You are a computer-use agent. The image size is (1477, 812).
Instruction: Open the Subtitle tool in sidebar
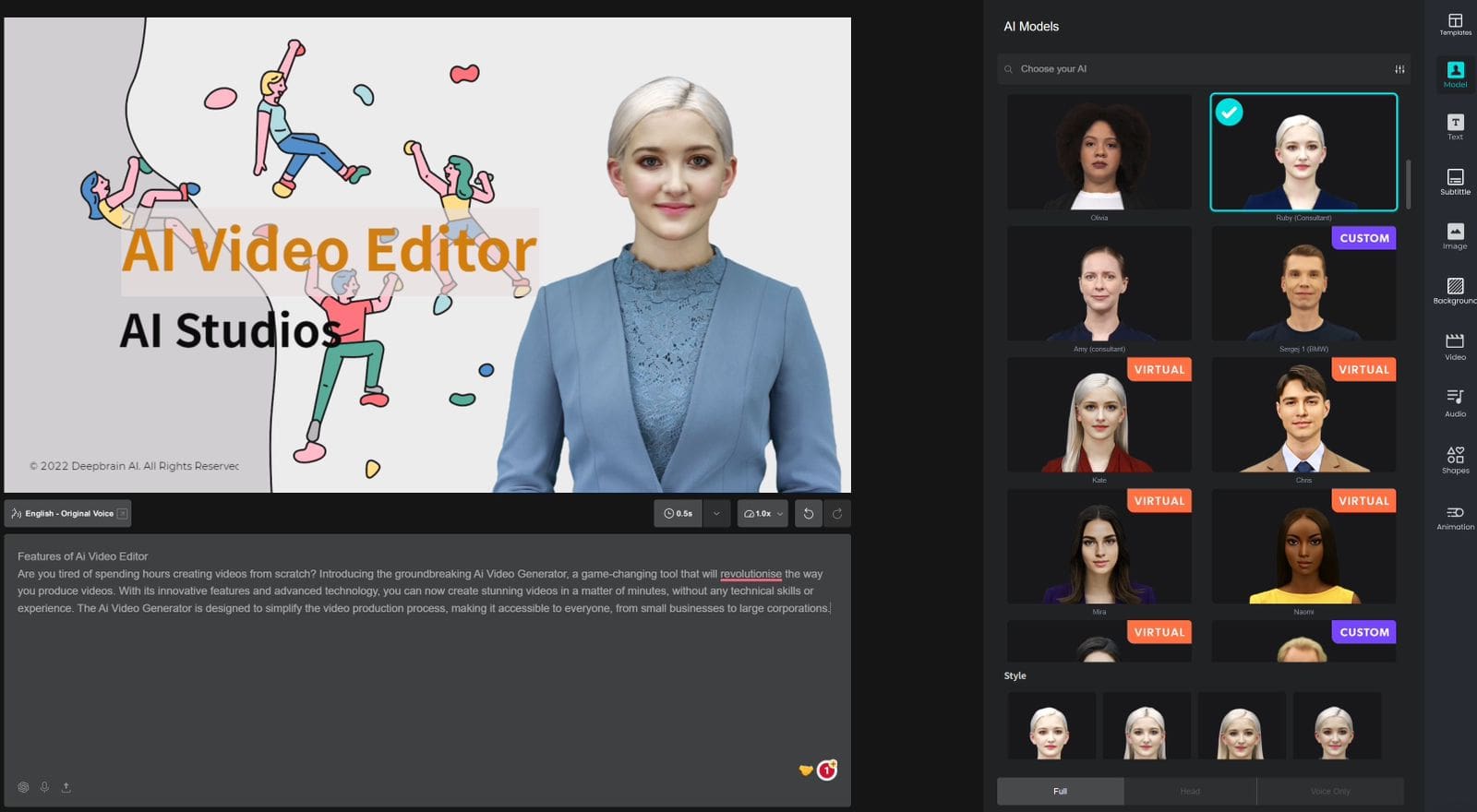pyautogui.click(x=1455, y=181)
